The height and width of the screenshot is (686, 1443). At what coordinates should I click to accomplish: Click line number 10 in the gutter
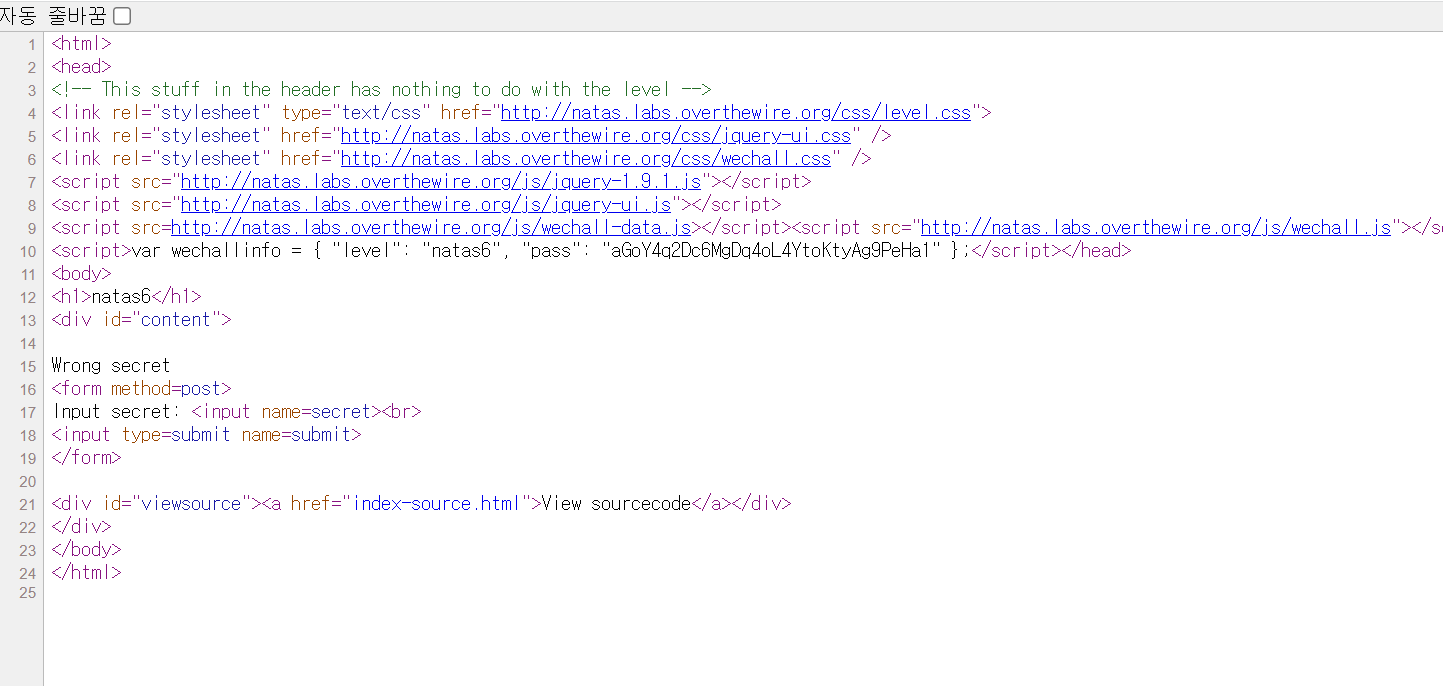[27, 250]
